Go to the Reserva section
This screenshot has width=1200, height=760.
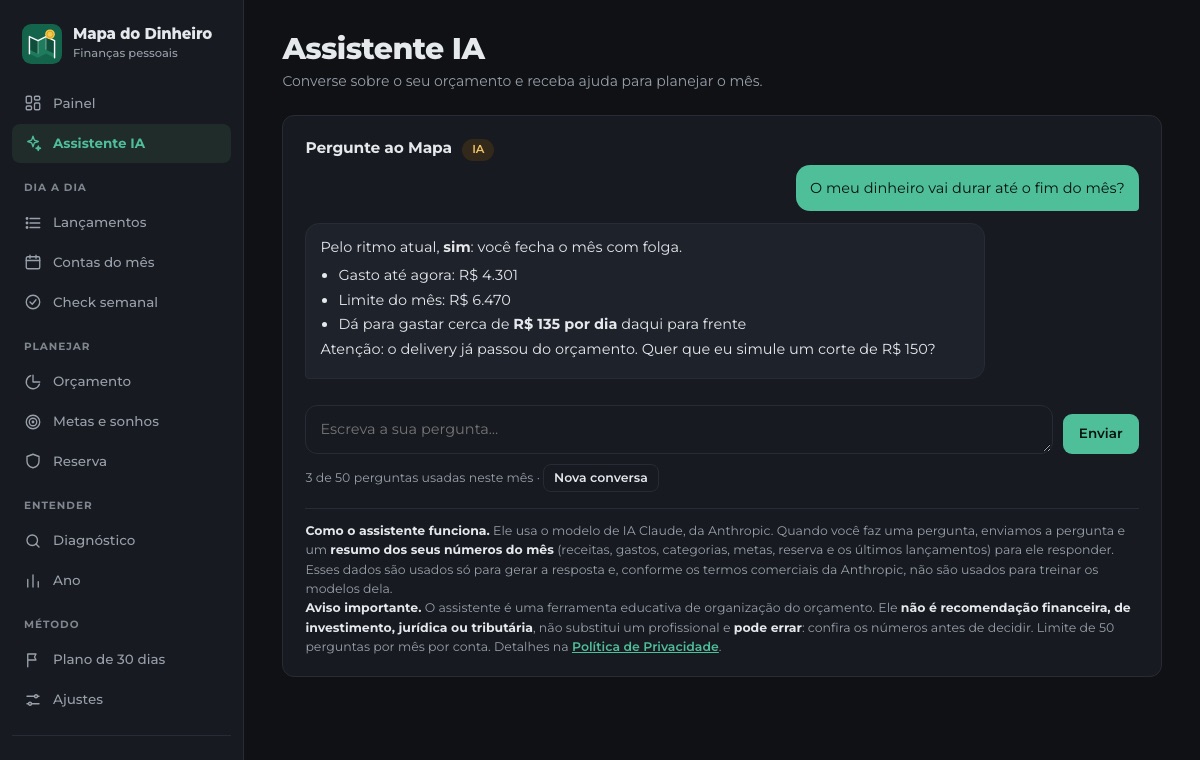(121, 461)
